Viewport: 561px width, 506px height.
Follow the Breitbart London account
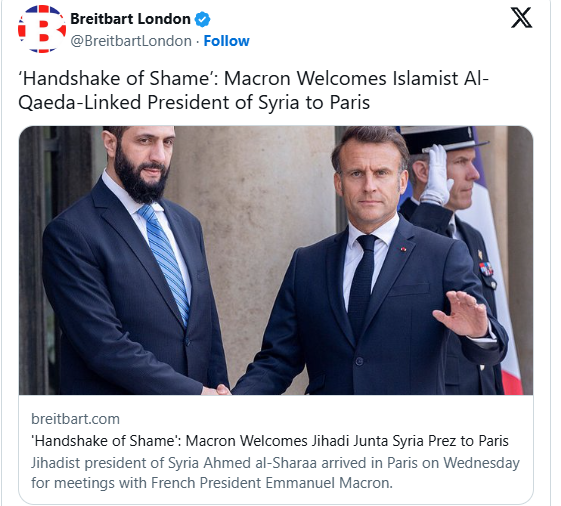(226, 41)
